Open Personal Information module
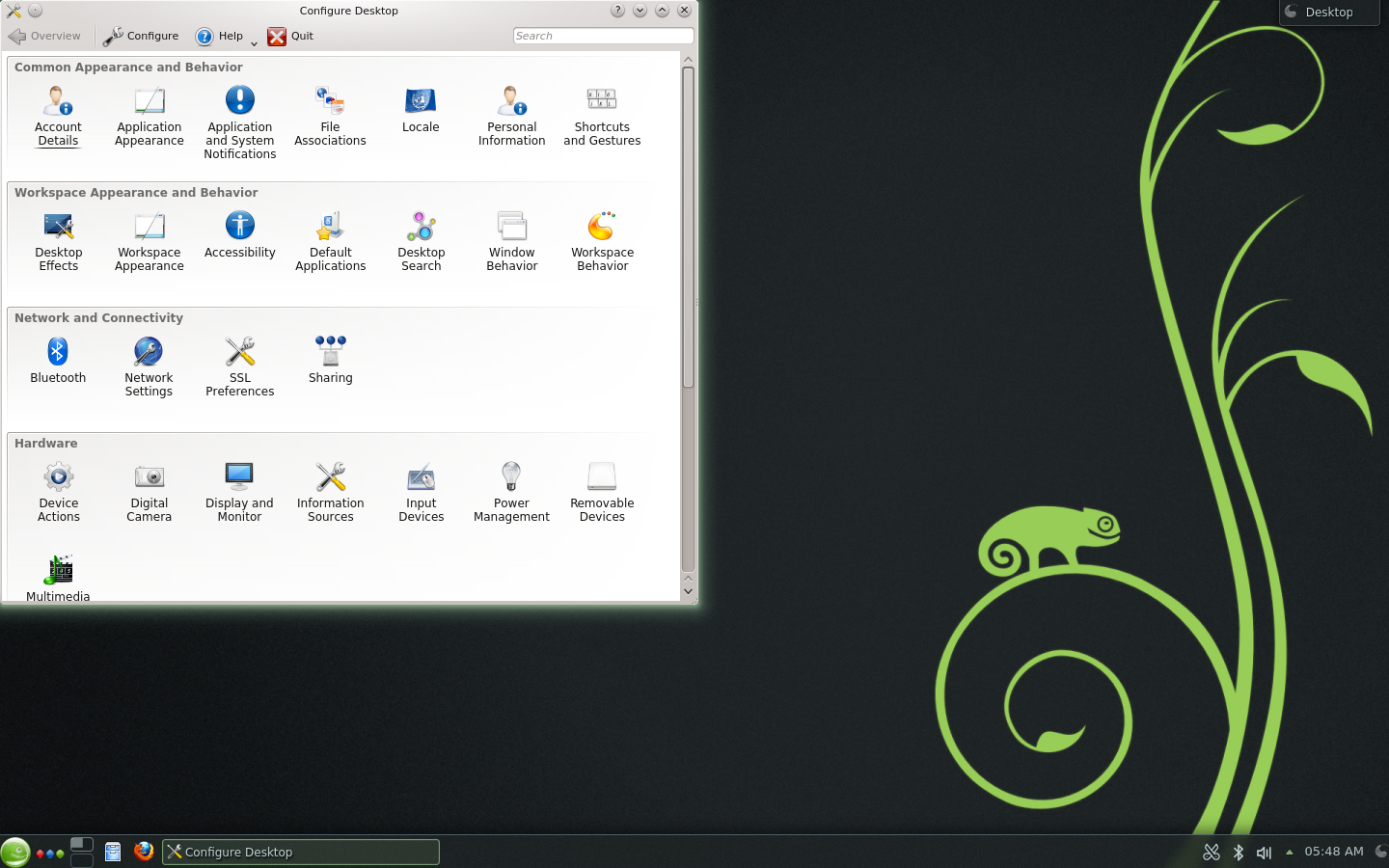This screenshot has height=868, width=1389. tap(511, 116)
